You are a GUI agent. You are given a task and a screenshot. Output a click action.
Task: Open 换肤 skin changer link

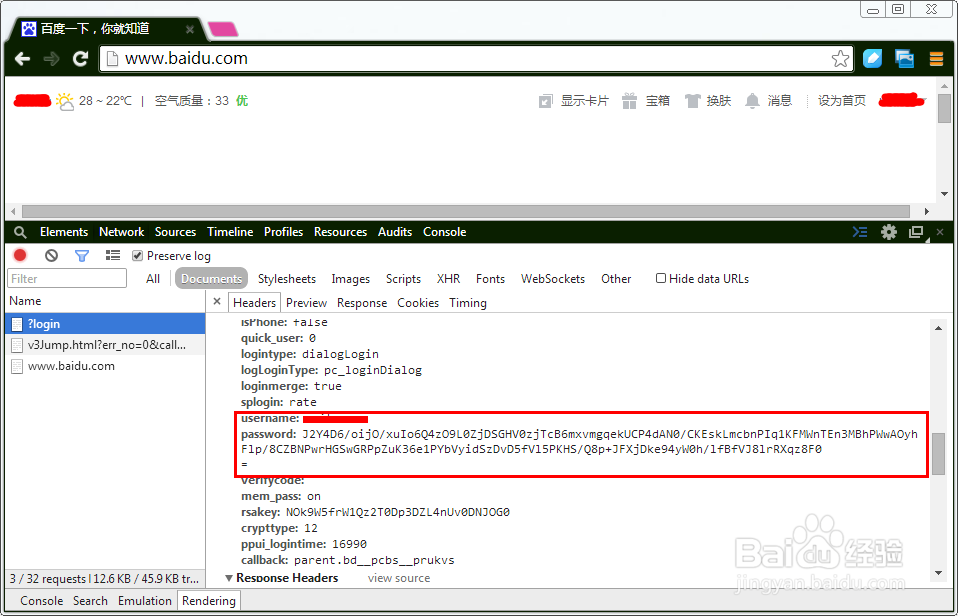(x=708, y=101)
